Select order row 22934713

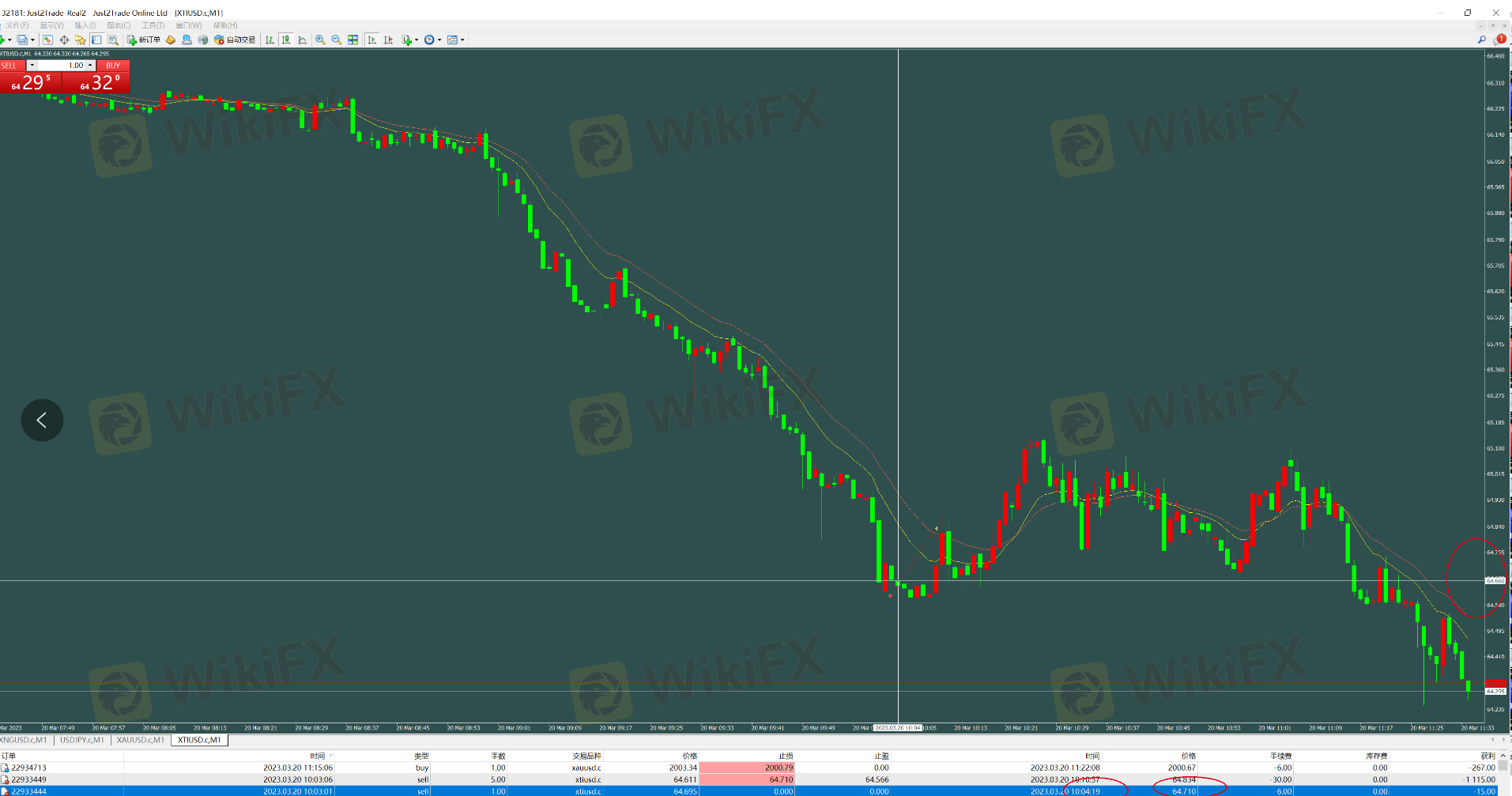pyautogui.click(x=748, y=768)
